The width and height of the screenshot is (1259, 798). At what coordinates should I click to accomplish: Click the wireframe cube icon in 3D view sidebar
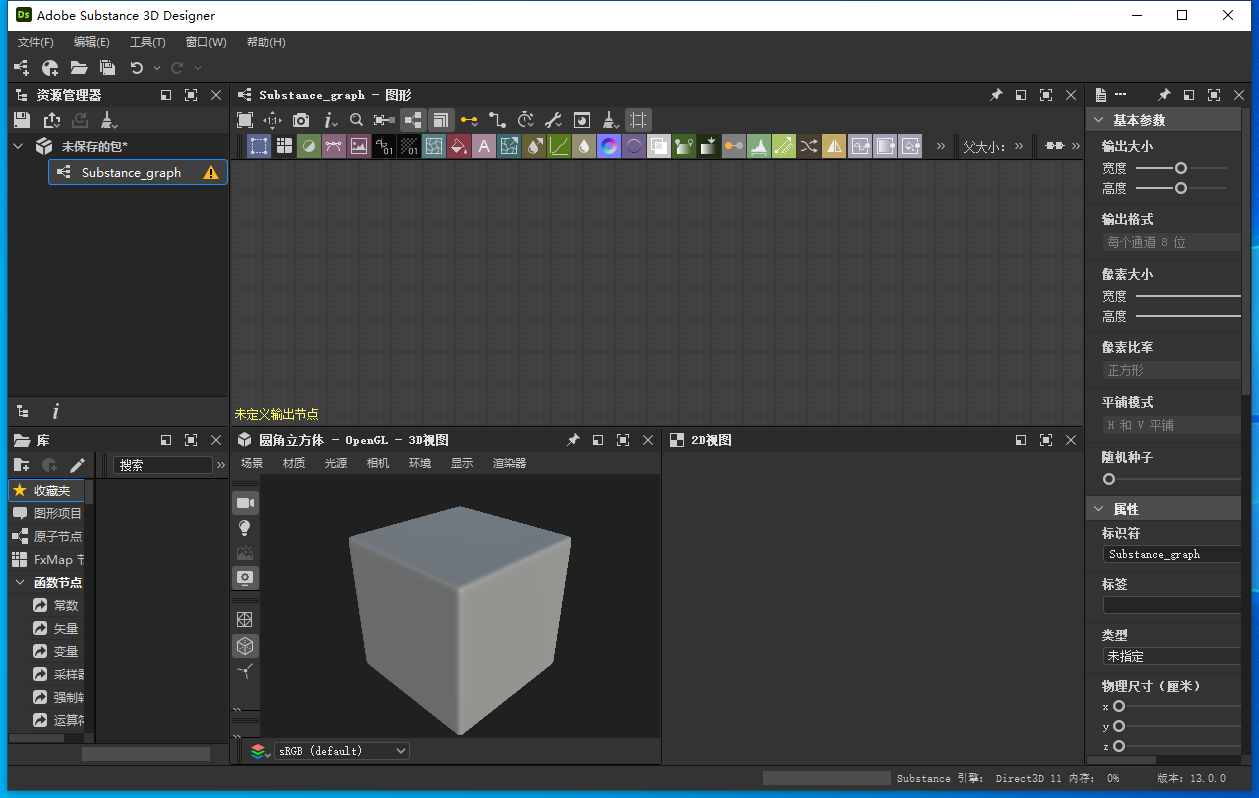(245, 620)
